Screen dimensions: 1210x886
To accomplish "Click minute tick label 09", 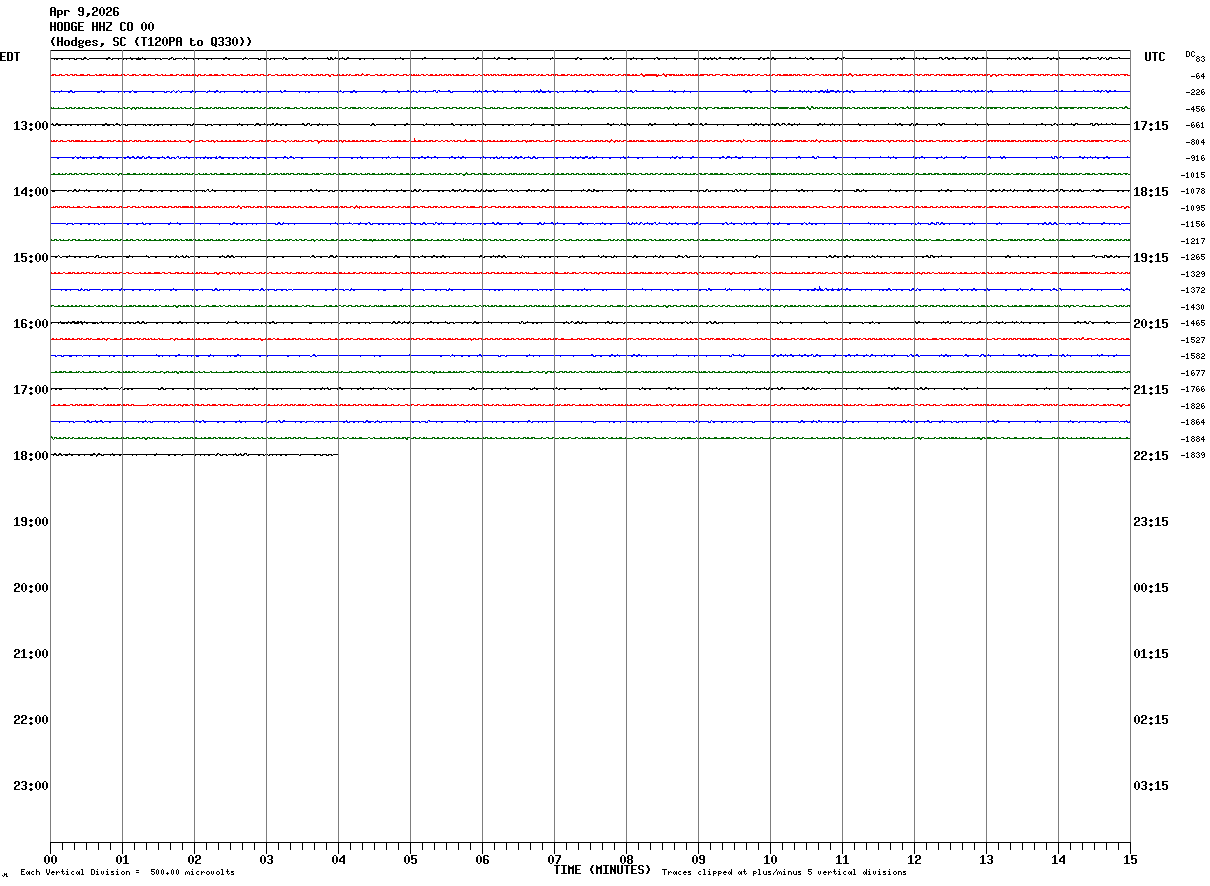I will [698, 860].
